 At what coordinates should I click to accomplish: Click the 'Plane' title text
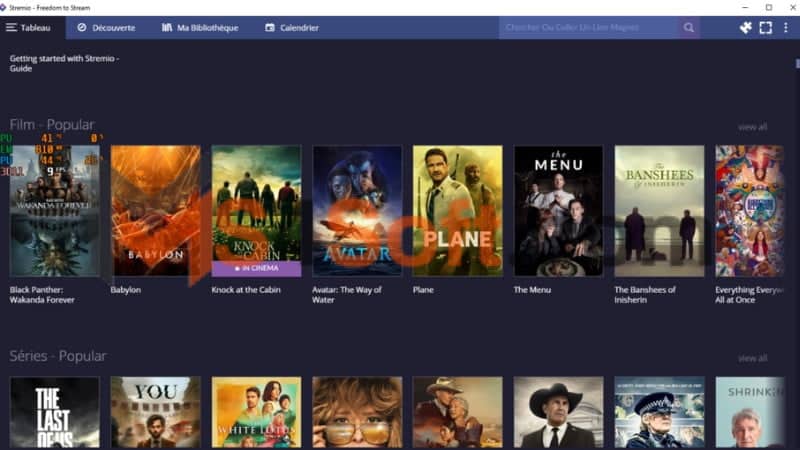pyautogui.click(x=423, y=290)
